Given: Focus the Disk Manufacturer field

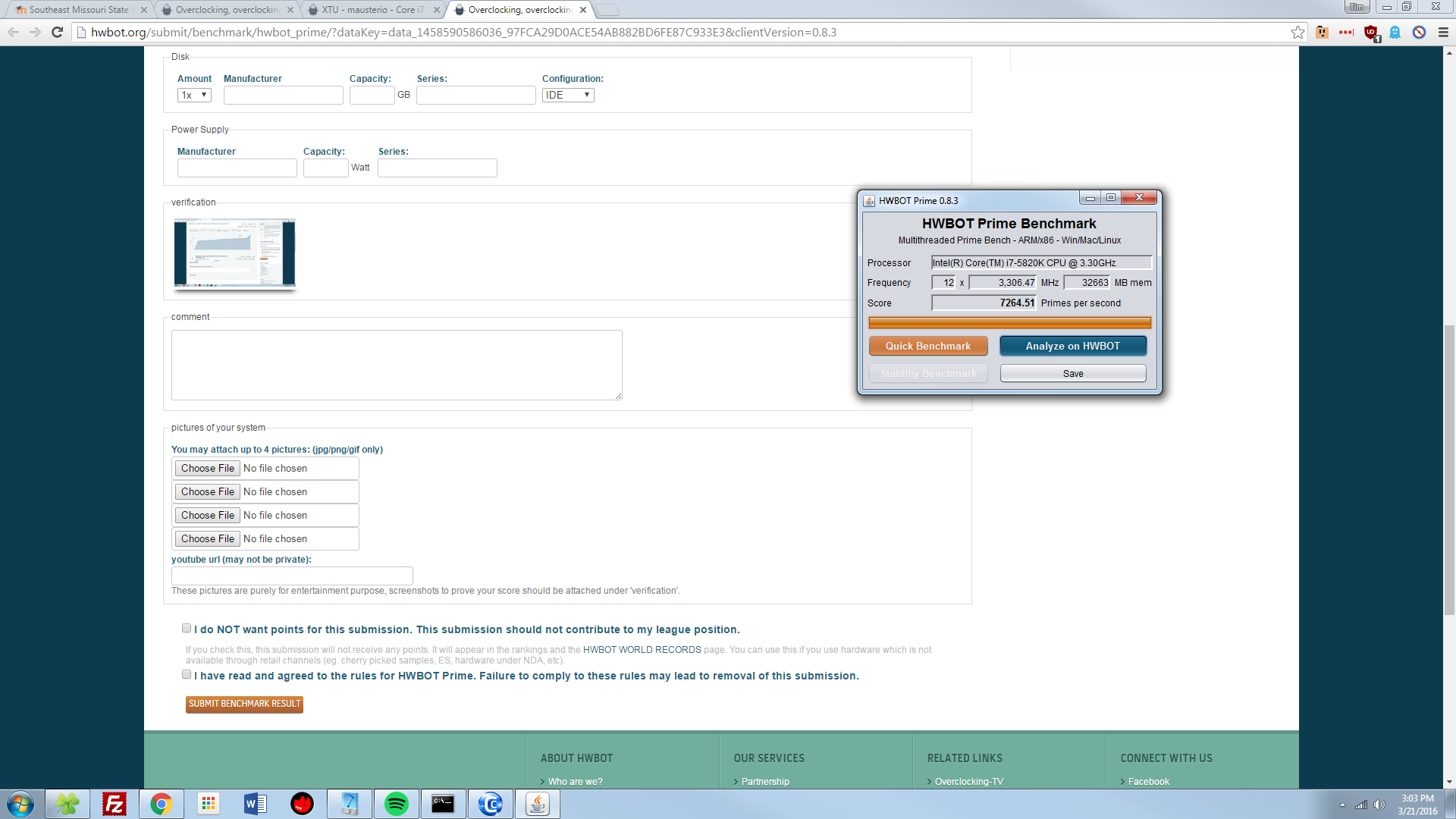Looking at the screenshot, I should click(284, 95).
